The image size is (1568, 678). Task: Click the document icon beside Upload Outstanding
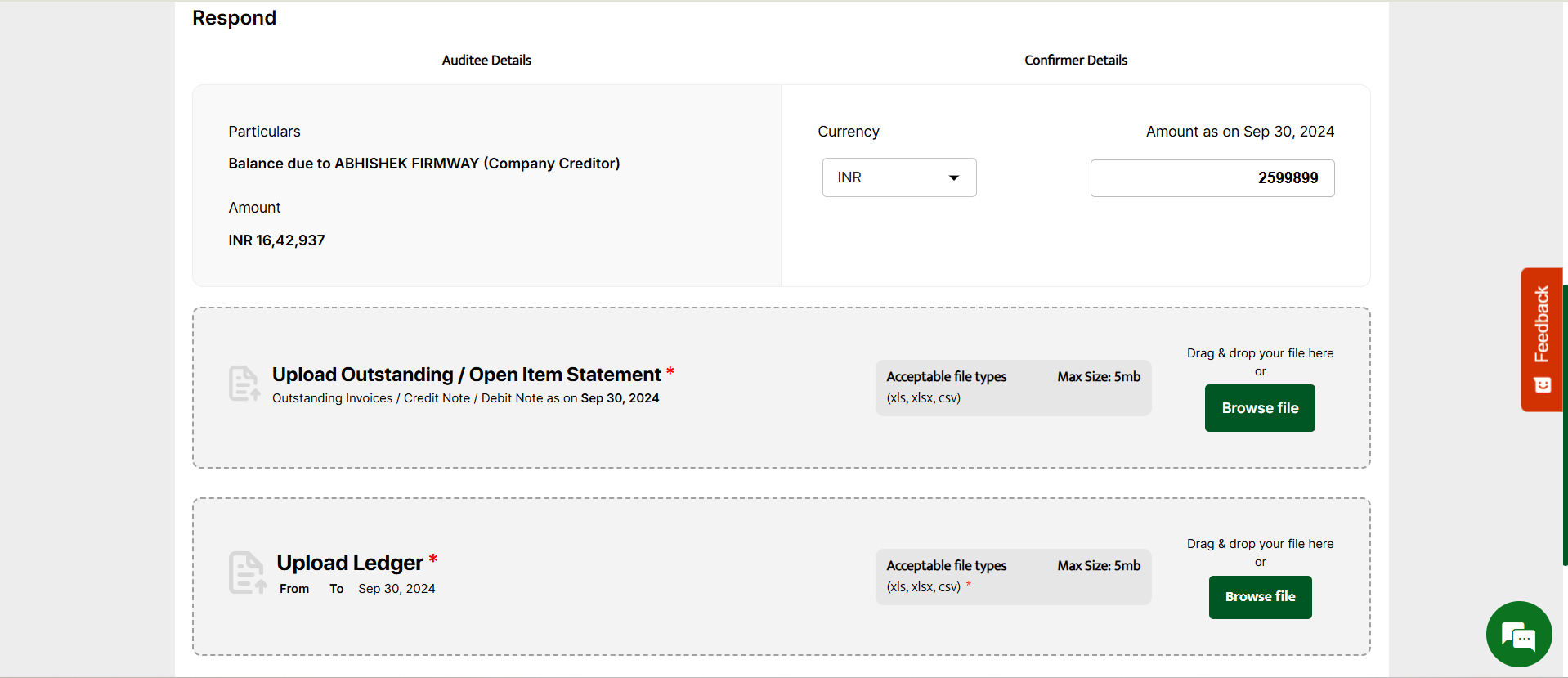(244, 384)
